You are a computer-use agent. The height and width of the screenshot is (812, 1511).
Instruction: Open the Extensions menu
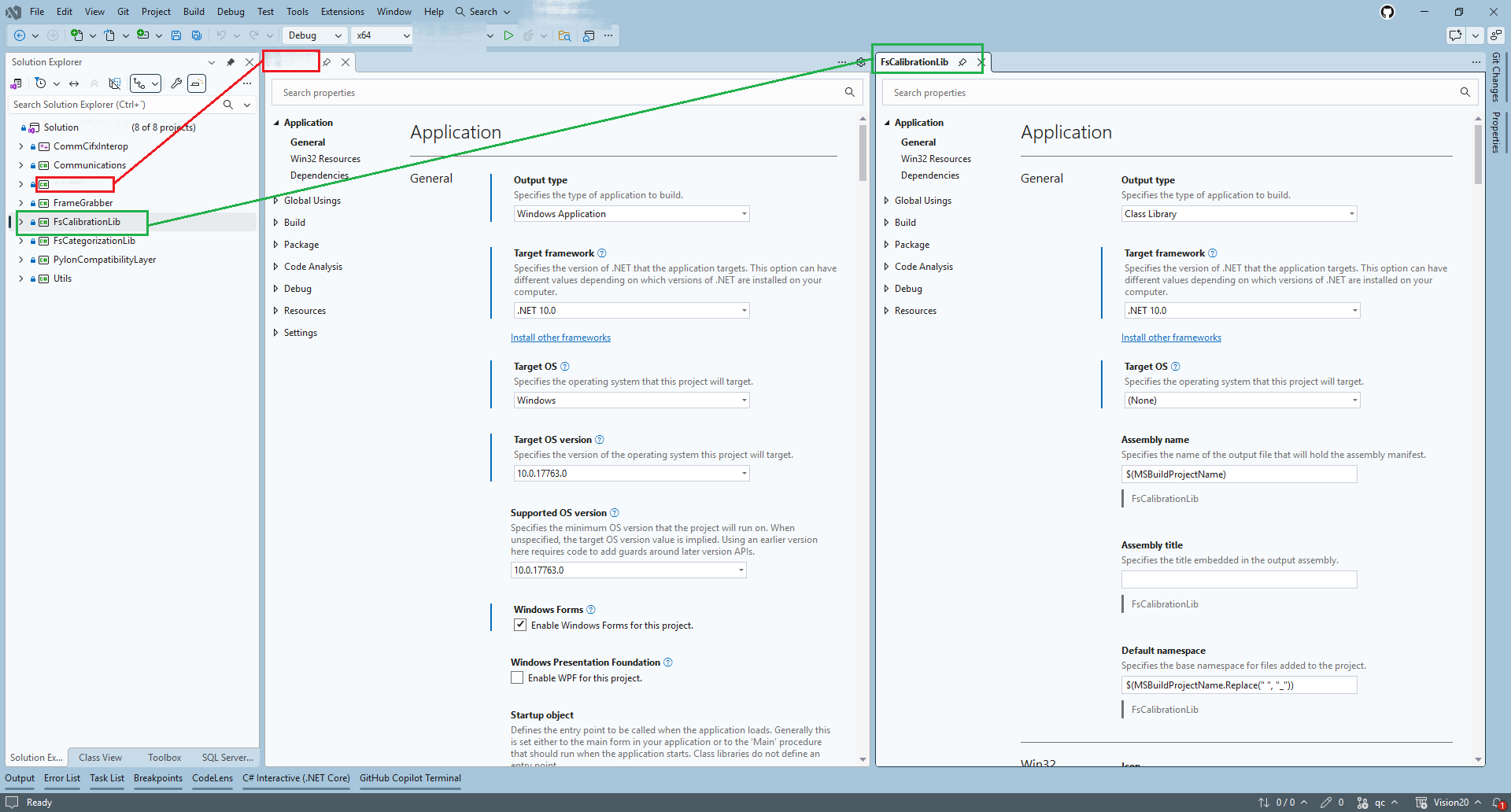342,12
